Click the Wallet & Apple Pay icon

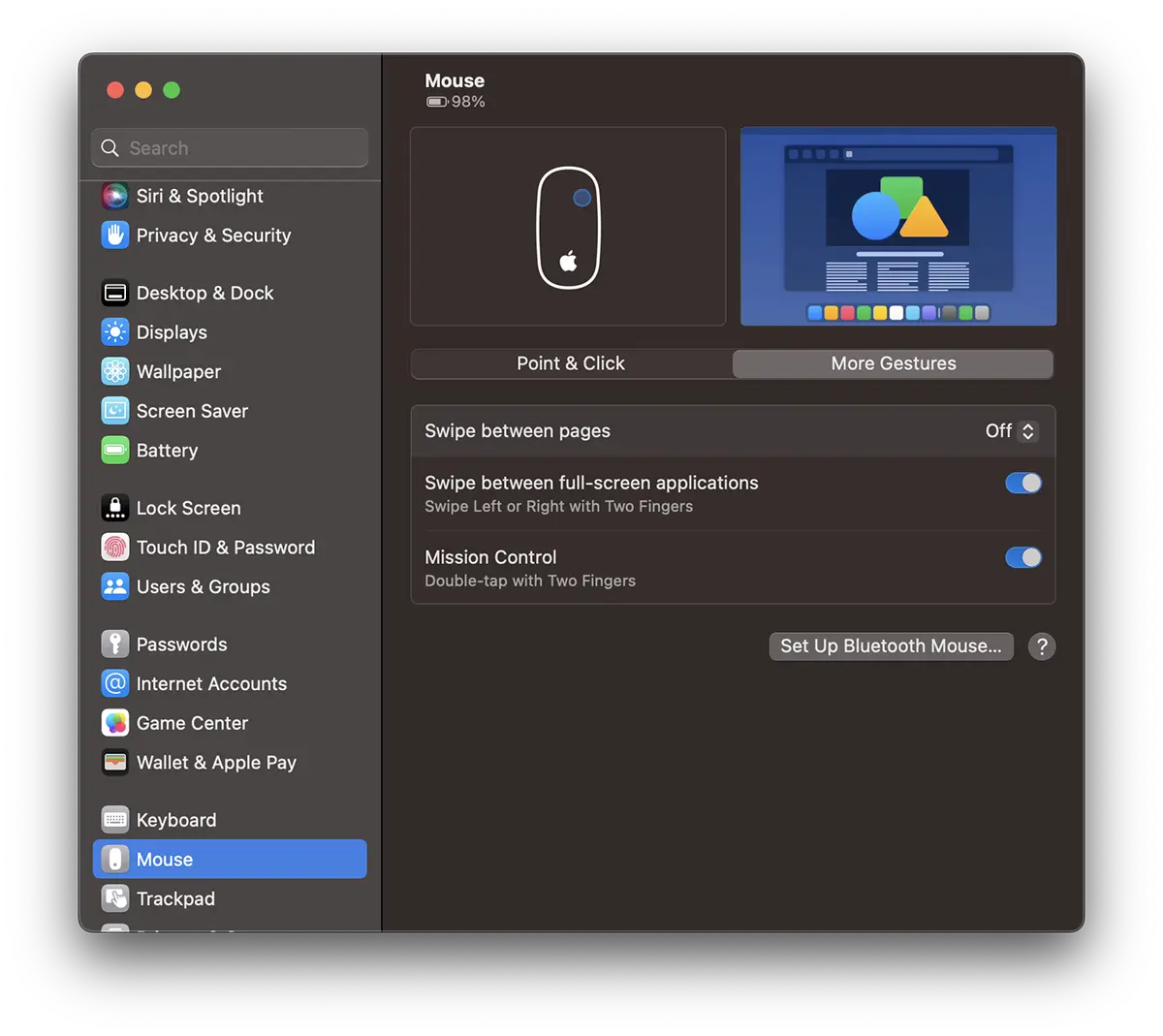pos(115,763)
